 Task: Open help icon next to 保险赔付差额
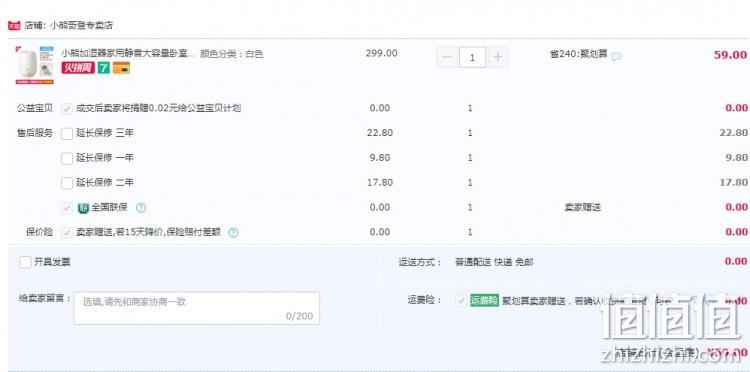[233, 233]
